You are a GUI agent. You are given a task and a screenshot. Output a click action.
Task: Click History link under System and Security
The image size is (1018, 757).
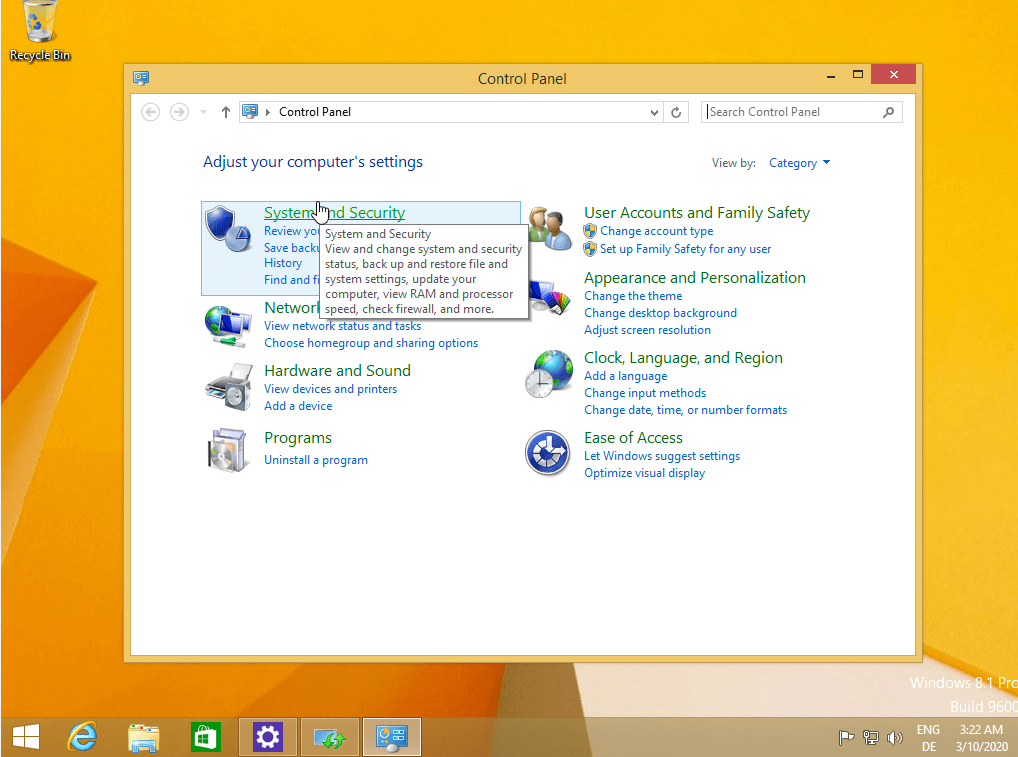pyautogui.click(x=282, y=263)
